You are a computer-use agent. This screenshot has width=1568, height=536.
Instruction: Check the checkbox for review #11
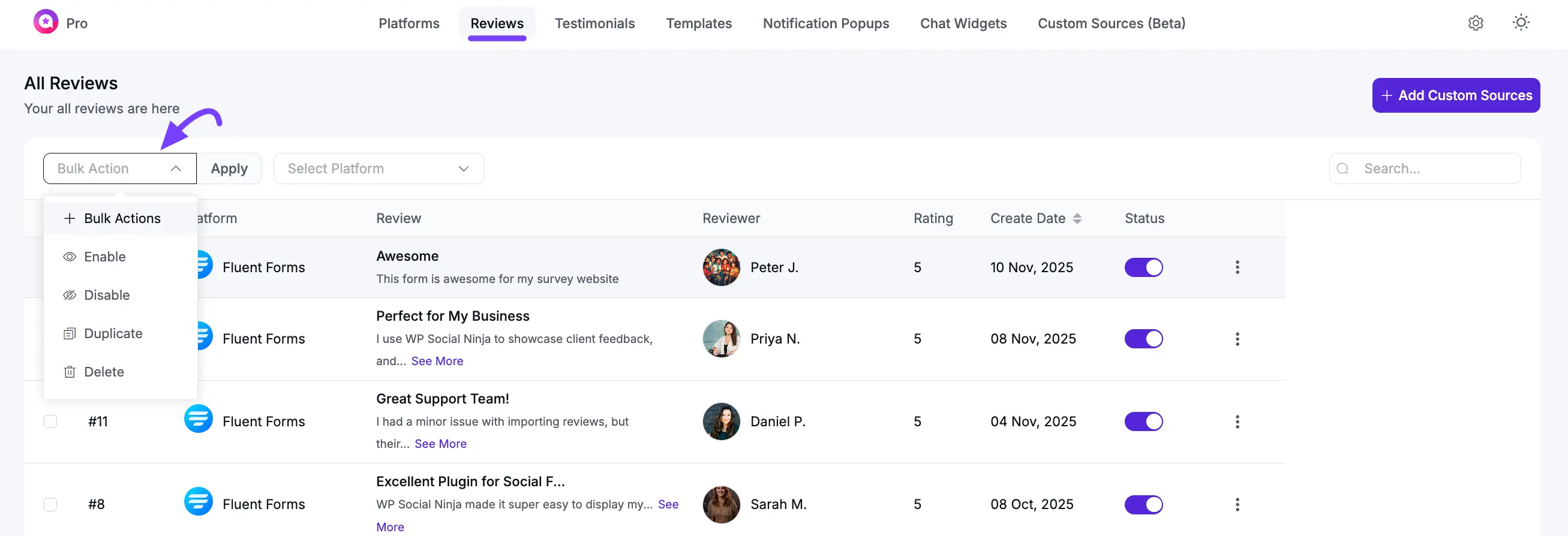[50, 421]
